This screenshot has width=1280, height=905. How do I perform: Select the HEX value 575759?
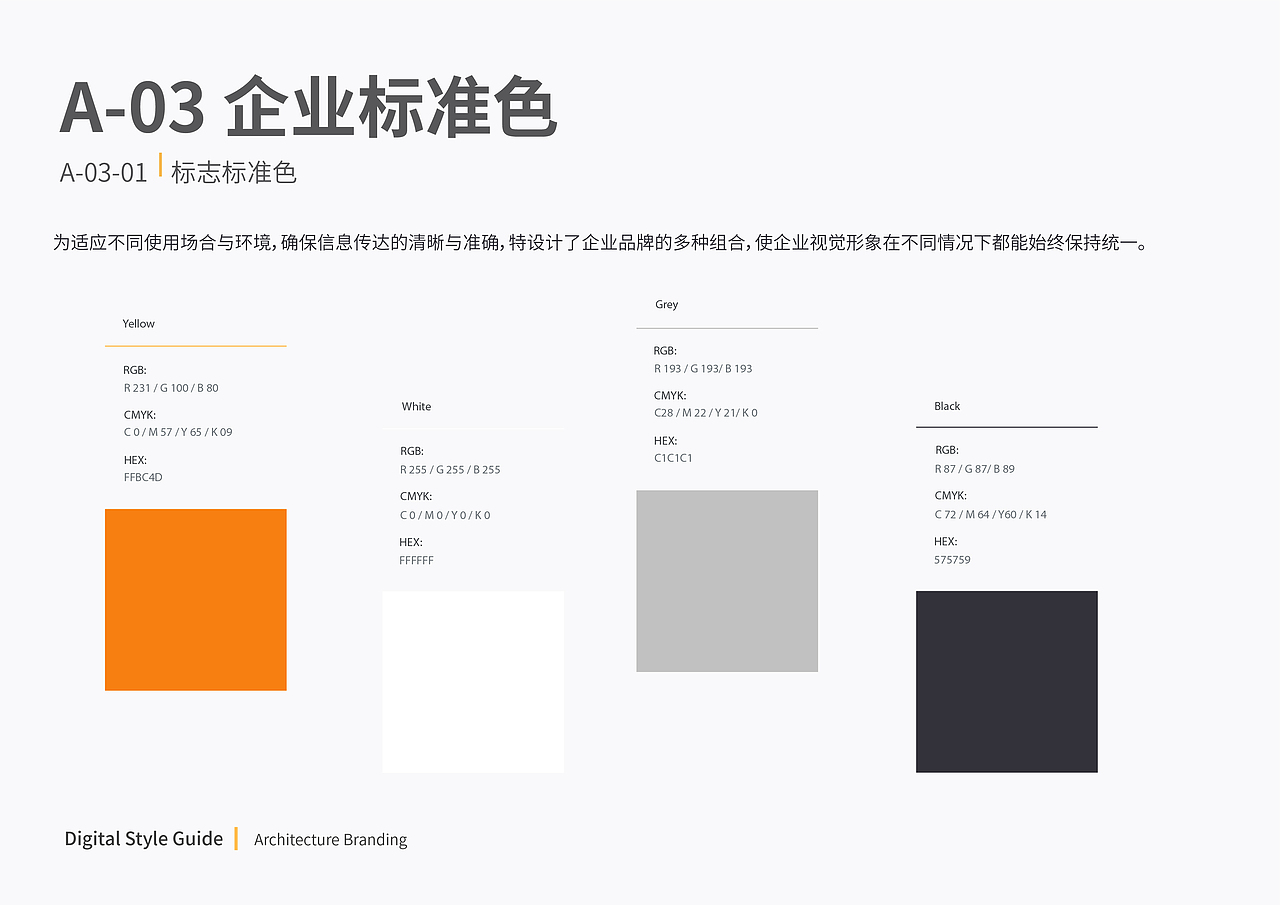(x=950, y=559)
